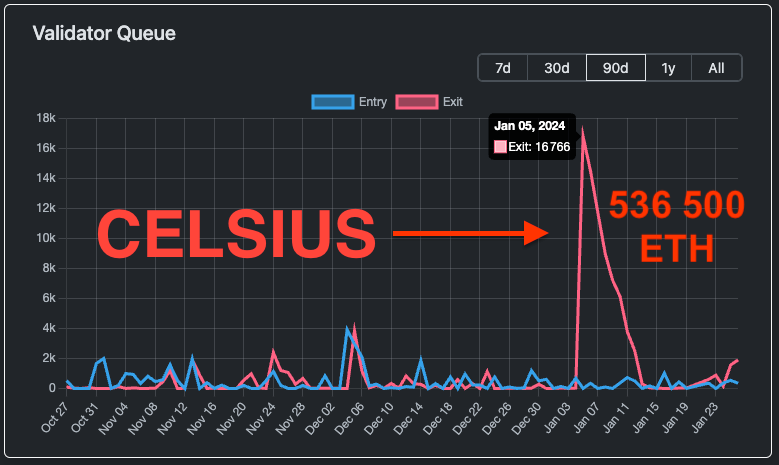The image size is (779, 465).
Task: Click the 2k y-axis label
Action: click(x=49, y=358)
